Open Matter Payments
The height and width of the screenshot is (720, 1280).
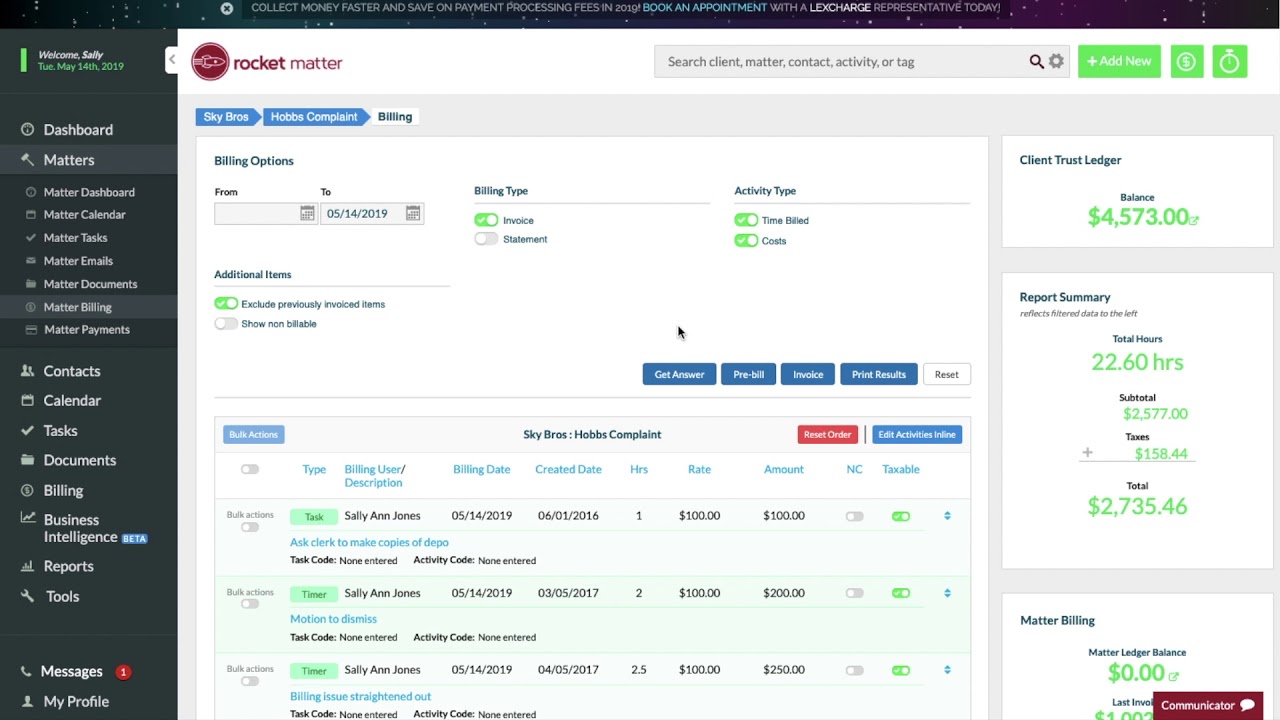(87, 329)
